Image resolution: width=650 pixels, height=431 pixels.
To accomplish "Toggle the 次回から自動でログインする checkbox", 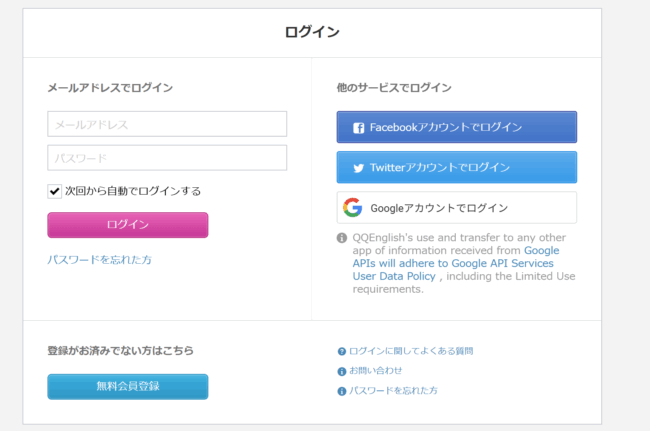I will tap(55, 191).
